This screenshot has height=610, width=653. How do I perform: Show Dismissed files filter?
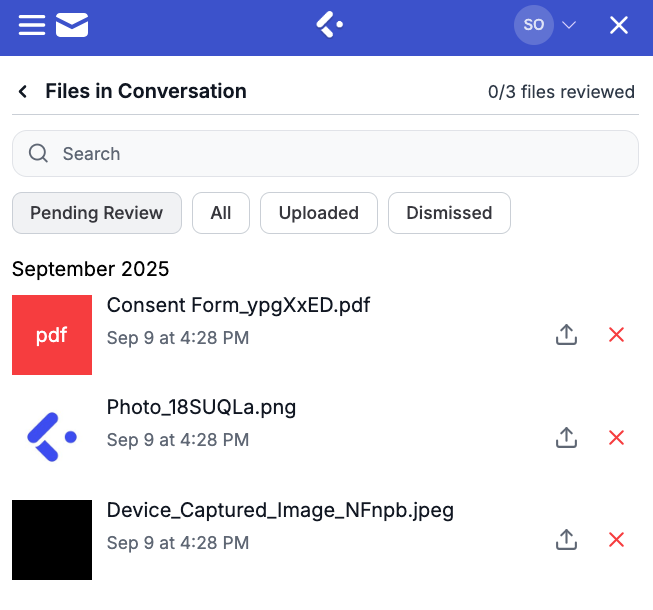click(x=449, y=213)
